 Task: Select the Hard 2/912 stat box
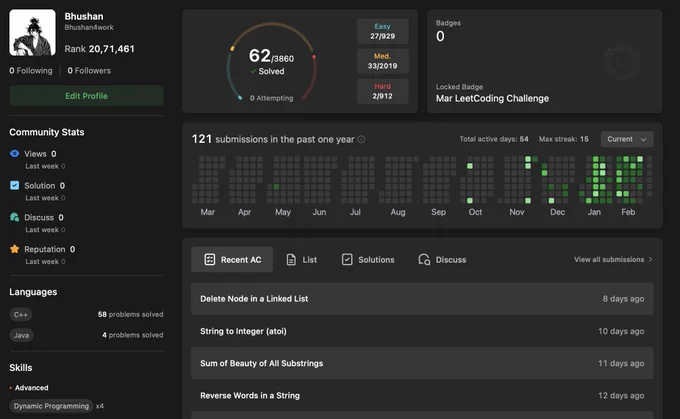[x=382, y=91]
